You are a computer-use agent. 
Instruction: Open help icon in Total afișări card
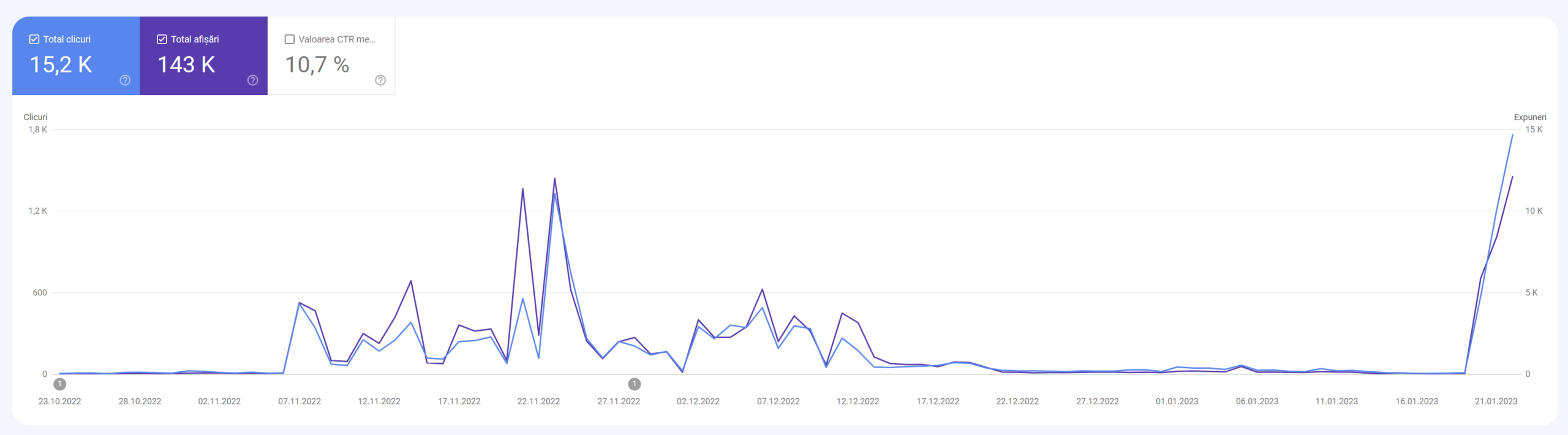pyautogui.click(x=252, y=80)
